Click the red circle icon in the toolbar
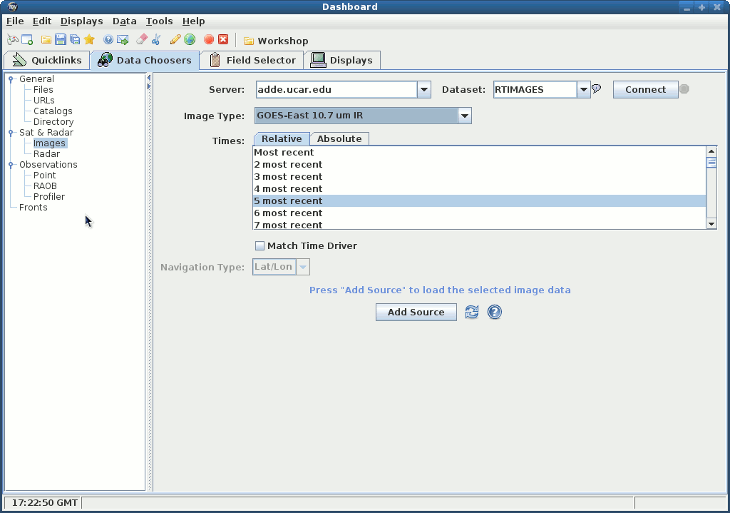 click(x=209, y=40)
